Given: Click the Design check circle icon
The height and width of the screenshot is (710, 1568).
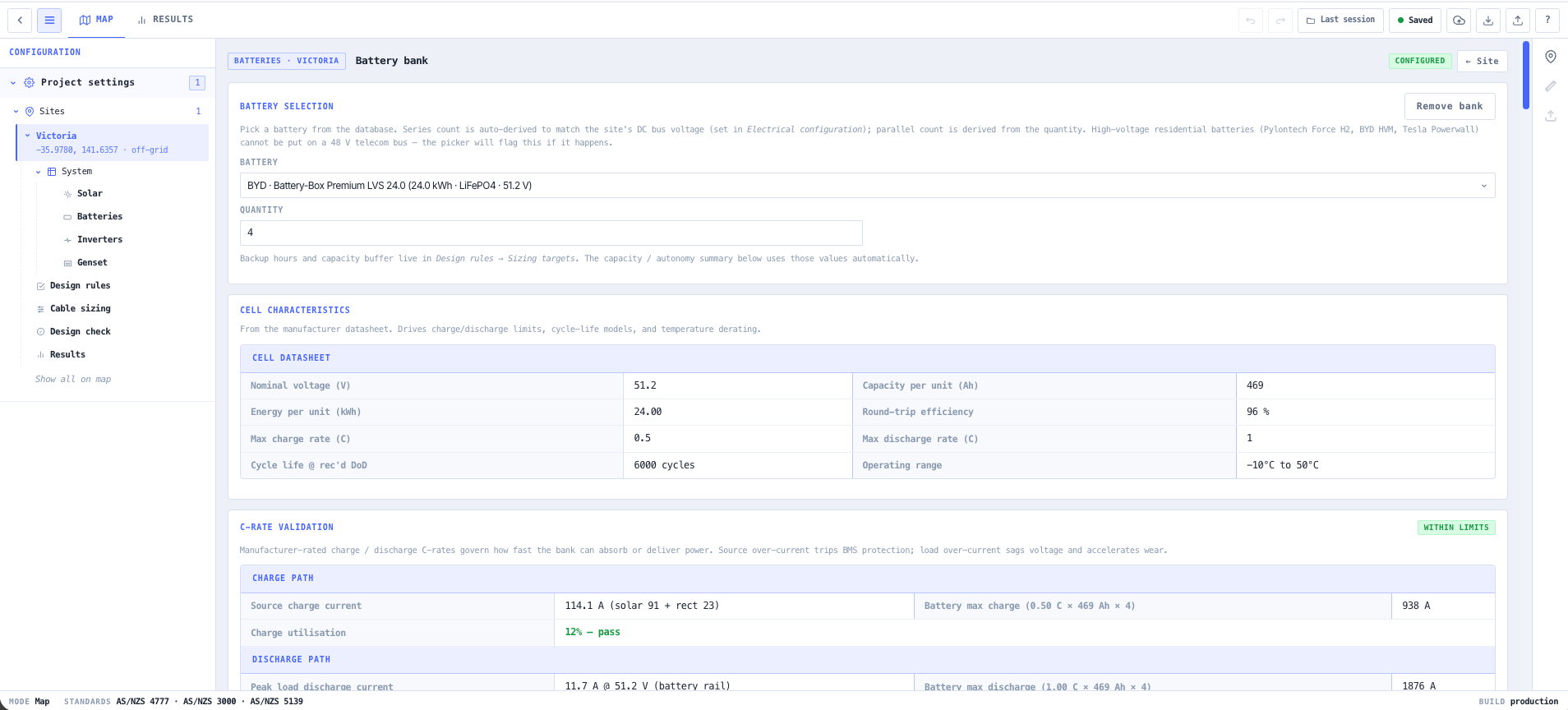Looking at the screenshot, I should [40, 332].
